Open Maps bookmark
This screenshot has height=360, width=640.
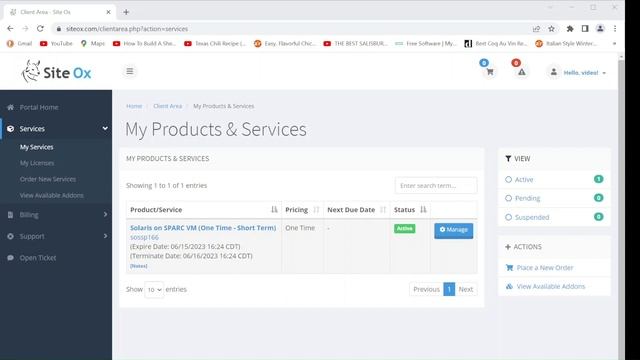93,43
